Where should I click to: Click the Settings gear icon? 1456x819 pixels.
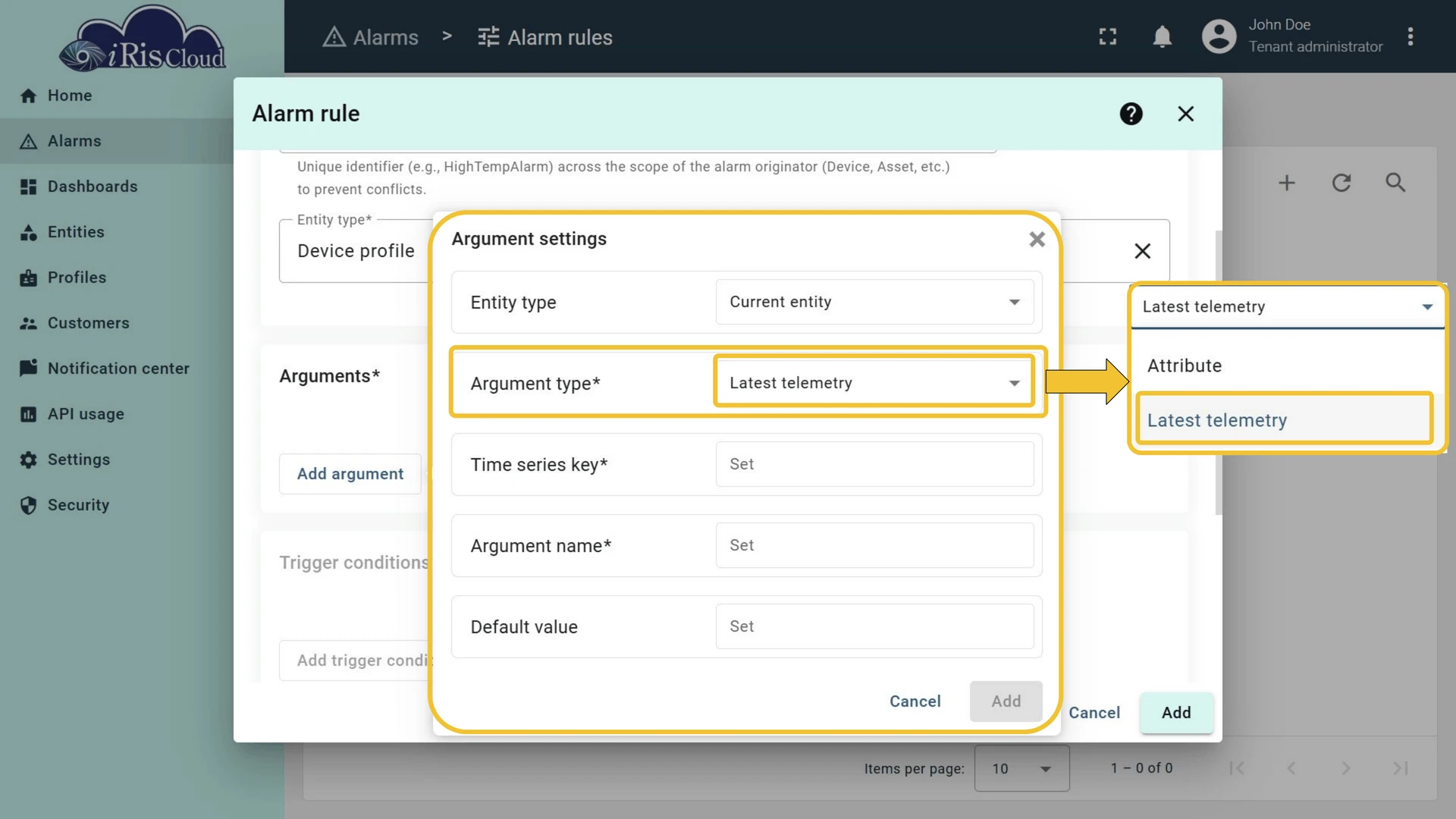point(28,460)
